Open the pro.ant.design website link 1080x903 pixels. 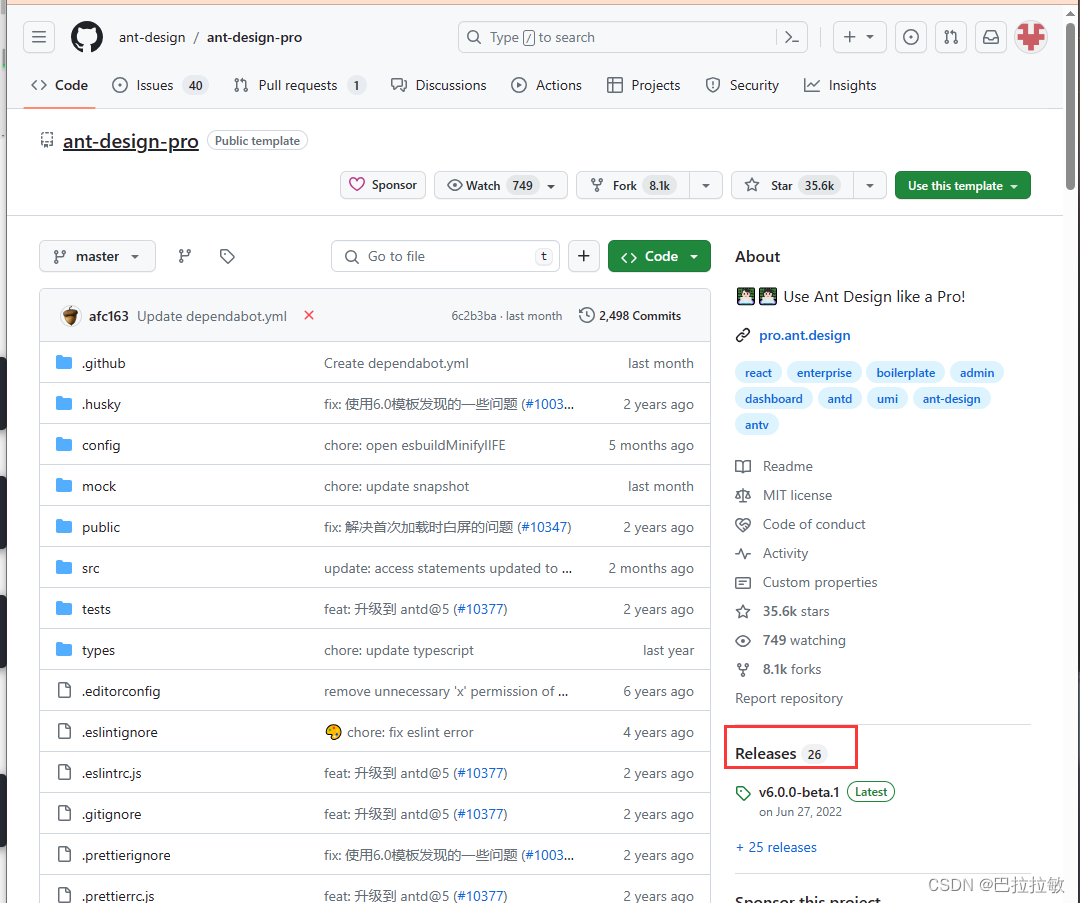pos(804,335)
